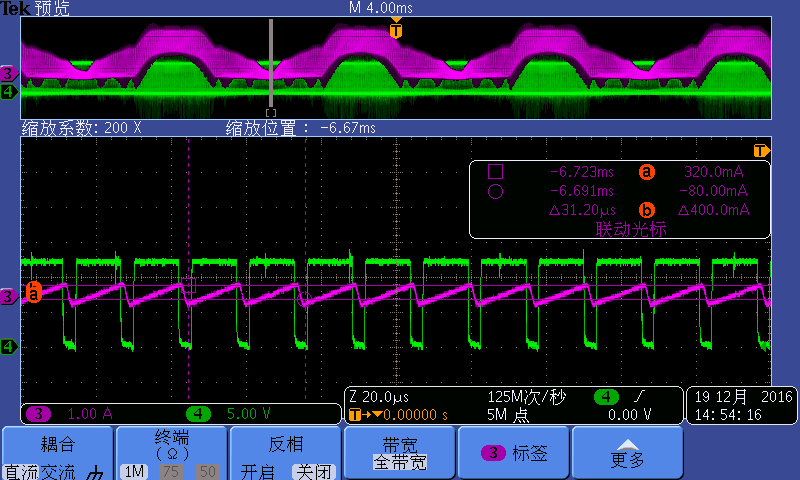Click cursor b value '-80.00mA'
The image size is (800, 480).
[x=713, y=191]
